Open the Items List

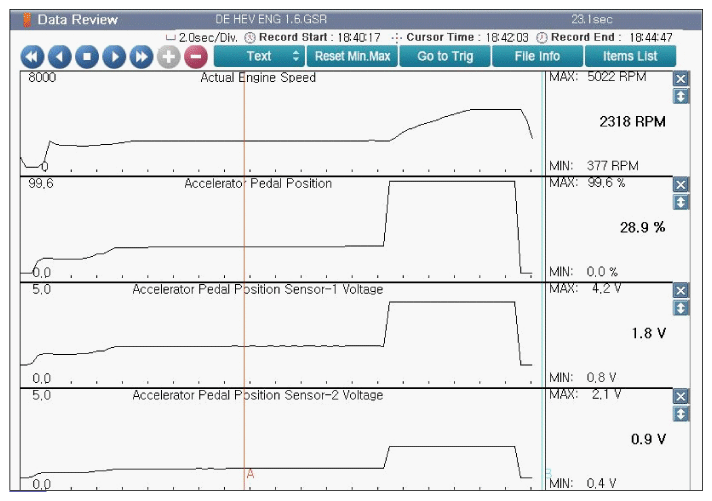pyautogui.click(x=630, y=56)
